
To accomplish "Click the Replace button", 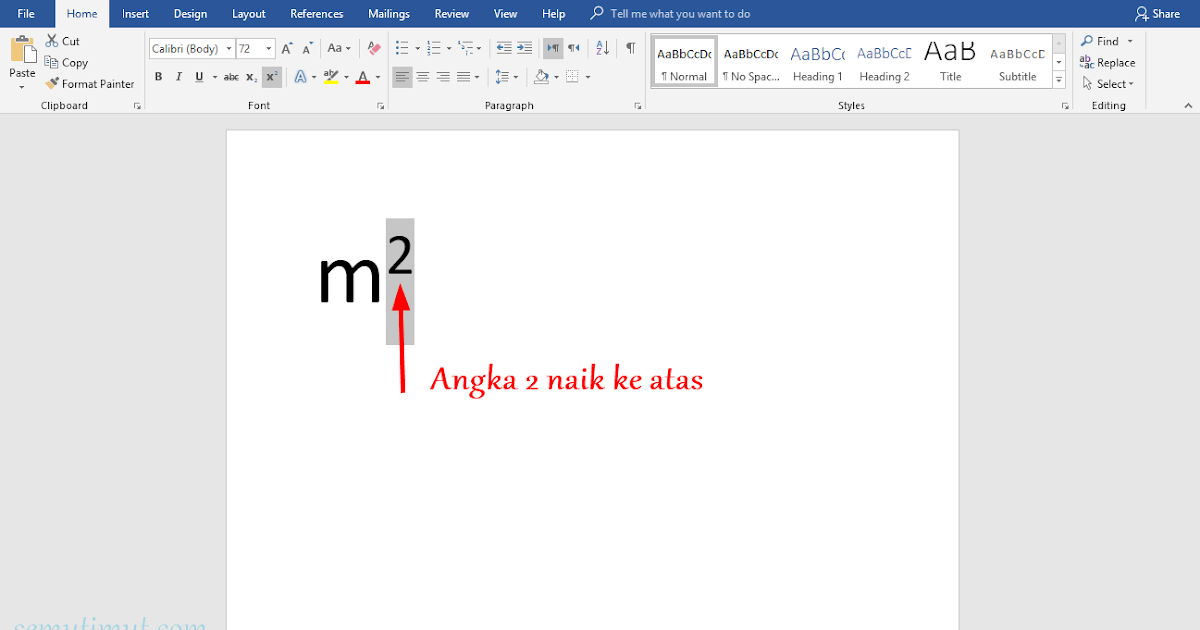I will pos(1108,62).
